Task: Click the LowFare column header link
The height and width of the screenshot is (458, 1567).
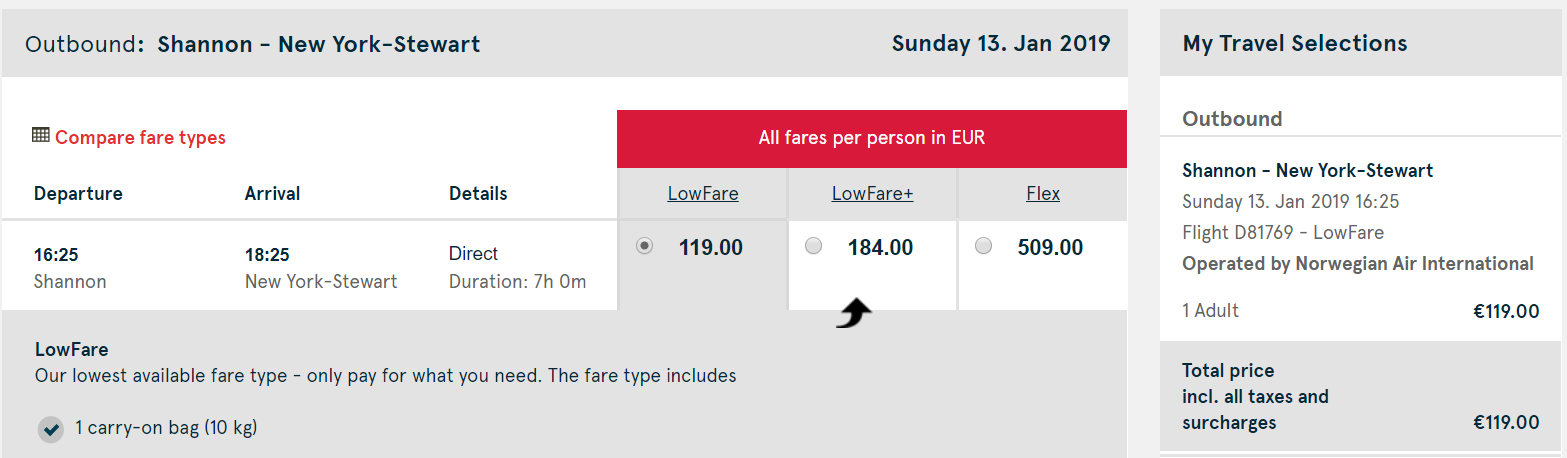Action: [x=703, y=194]
